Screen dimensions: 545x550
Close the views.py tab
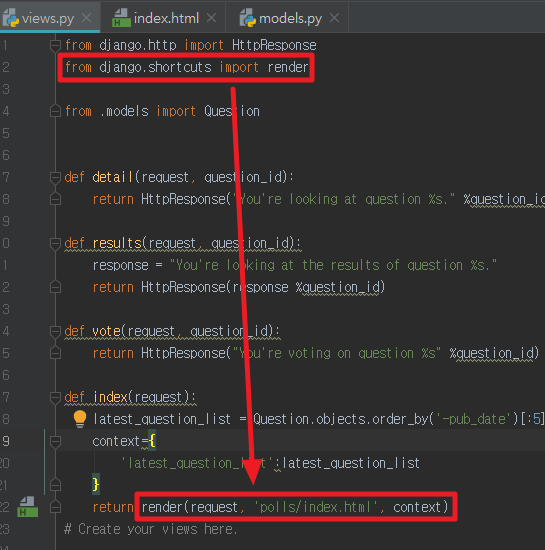click(86, 18)
